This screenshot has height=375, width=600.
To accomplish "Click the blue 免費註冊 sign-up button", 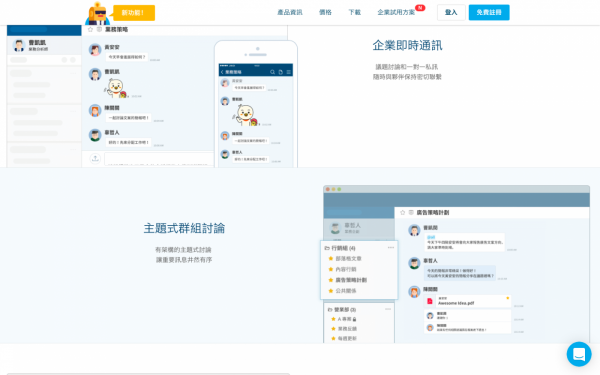I will (x=489, y=12).
